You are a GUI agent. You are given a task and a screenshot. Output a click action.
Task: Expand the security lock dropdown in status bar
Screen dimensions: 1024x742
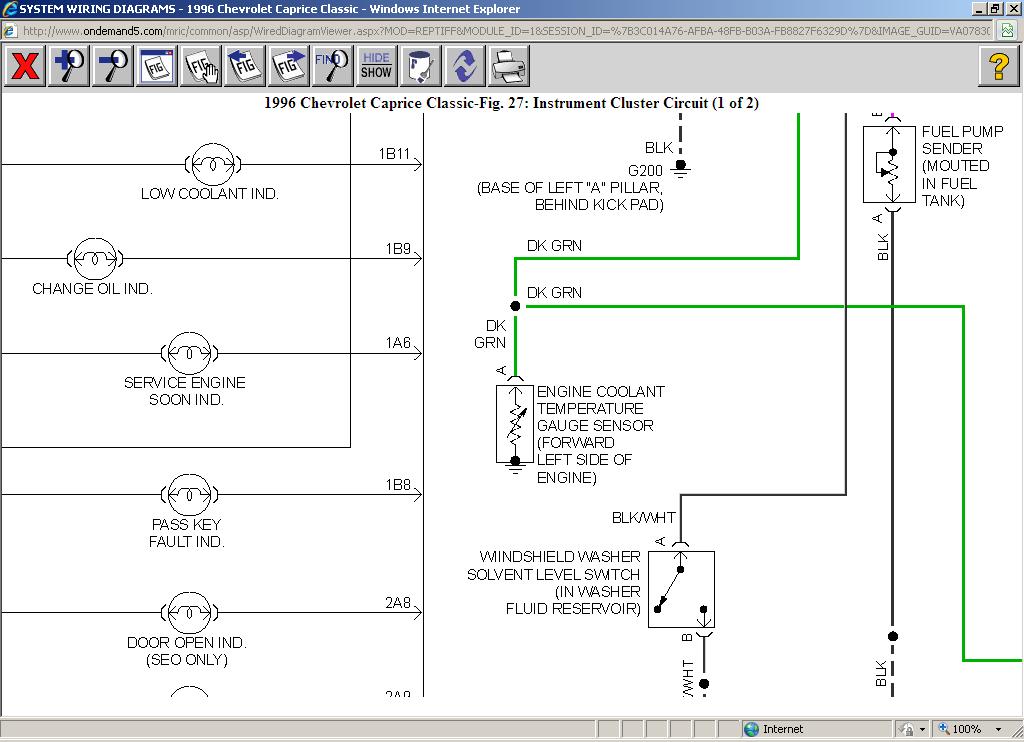pyautogui.click(x=922, y=729)
